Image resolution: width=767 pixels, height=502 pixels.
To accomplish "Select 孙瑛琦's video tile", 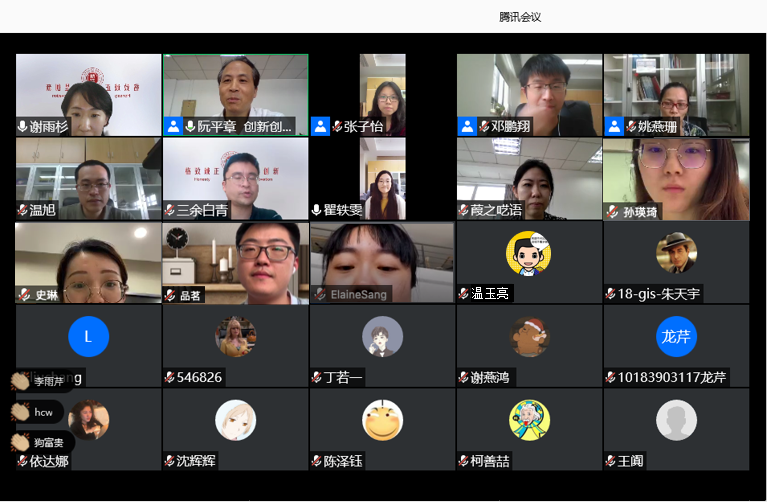I will pyautogui.click(x=676, y=179).
